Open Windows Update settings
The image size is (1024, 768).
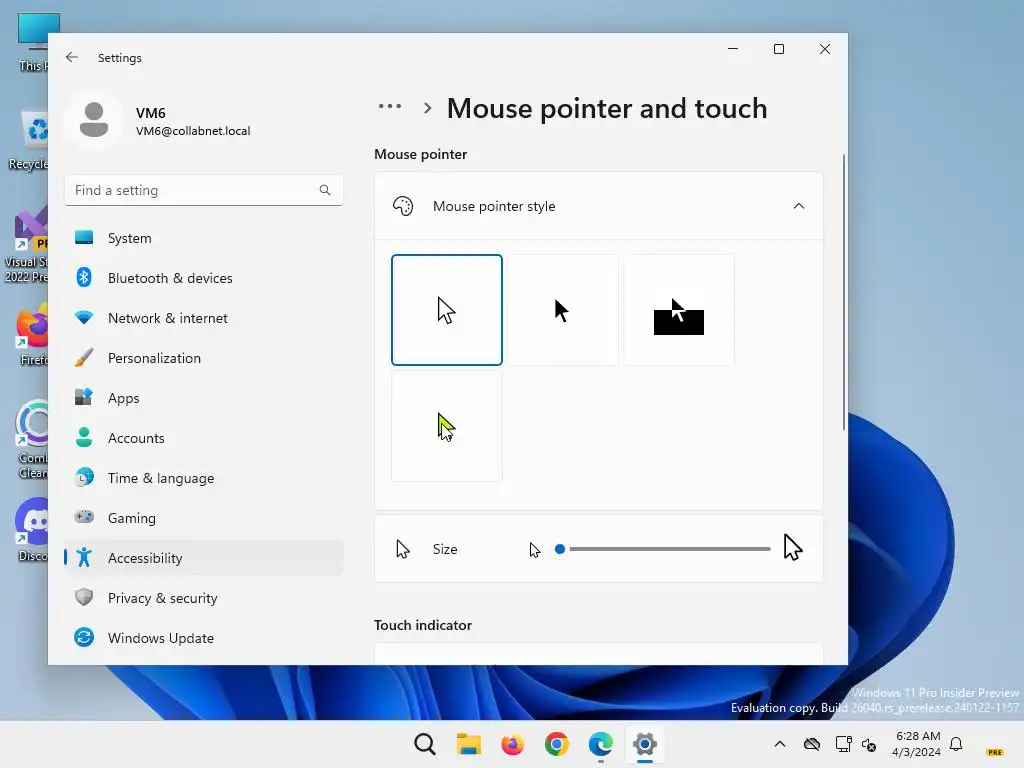pyautogui.click(x=204, y=638)
